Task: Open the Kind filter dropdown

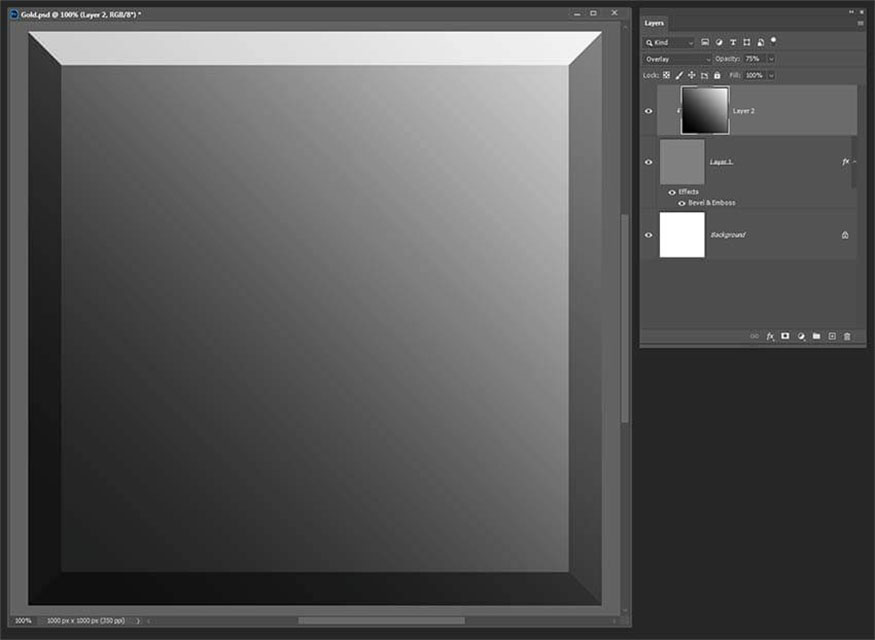Action: pos(669,42)
